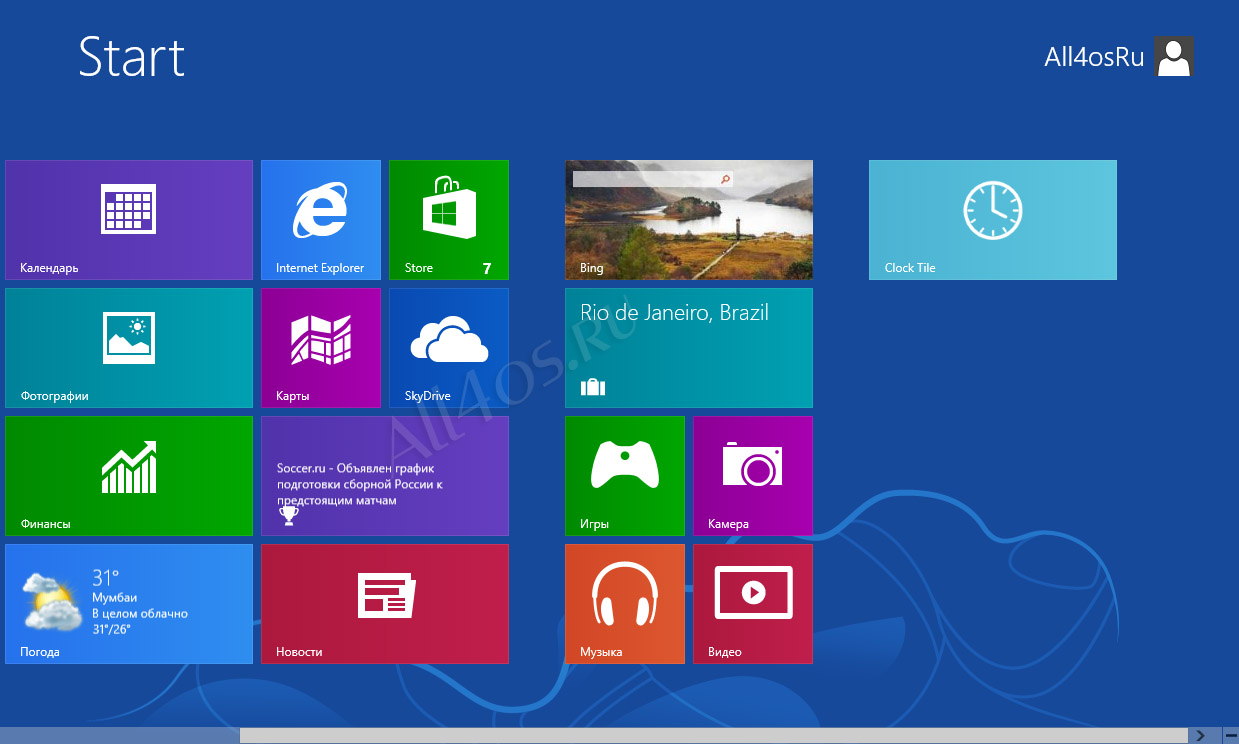Click the user account avatar picture
Screen dimensions: 1239x744
click(x=1174, y=57)
